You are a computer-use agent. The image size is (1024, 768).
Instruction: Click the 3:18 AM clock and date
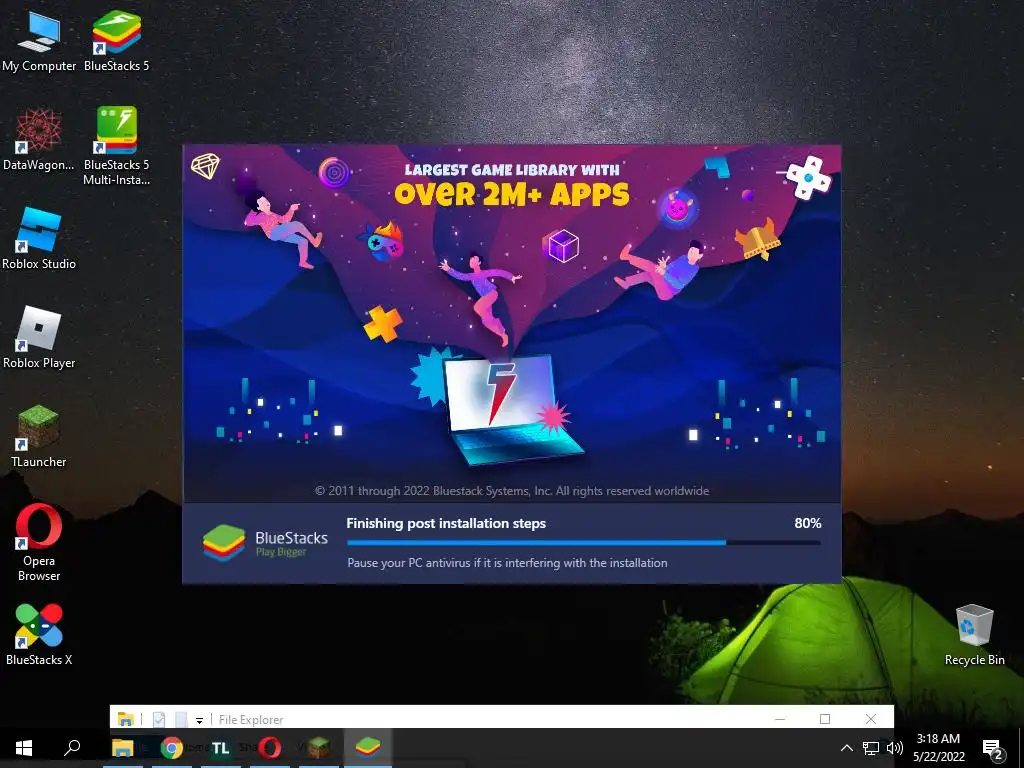[938, 748]
